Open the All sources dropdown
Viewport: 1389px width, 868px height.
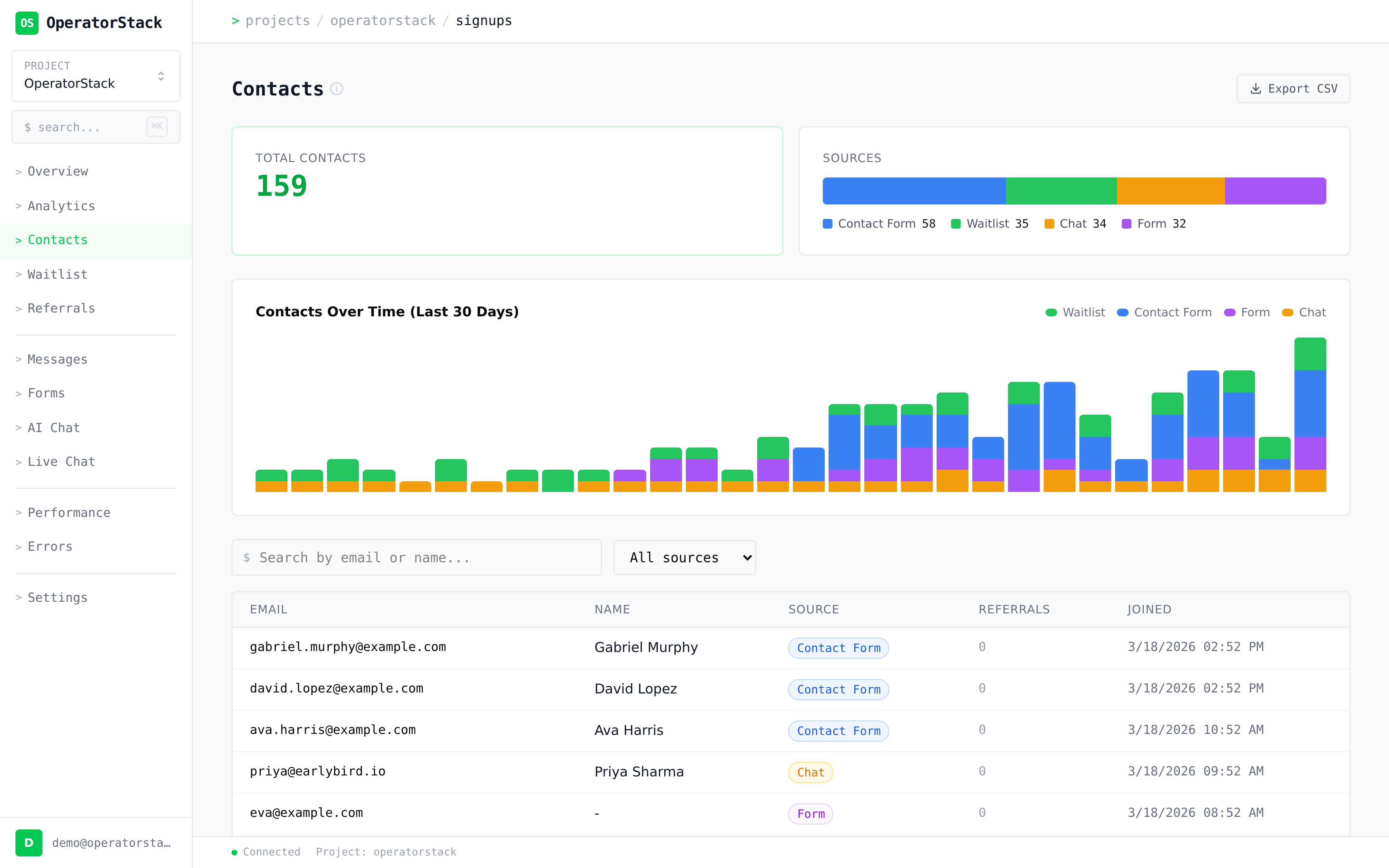pos(684,557)
